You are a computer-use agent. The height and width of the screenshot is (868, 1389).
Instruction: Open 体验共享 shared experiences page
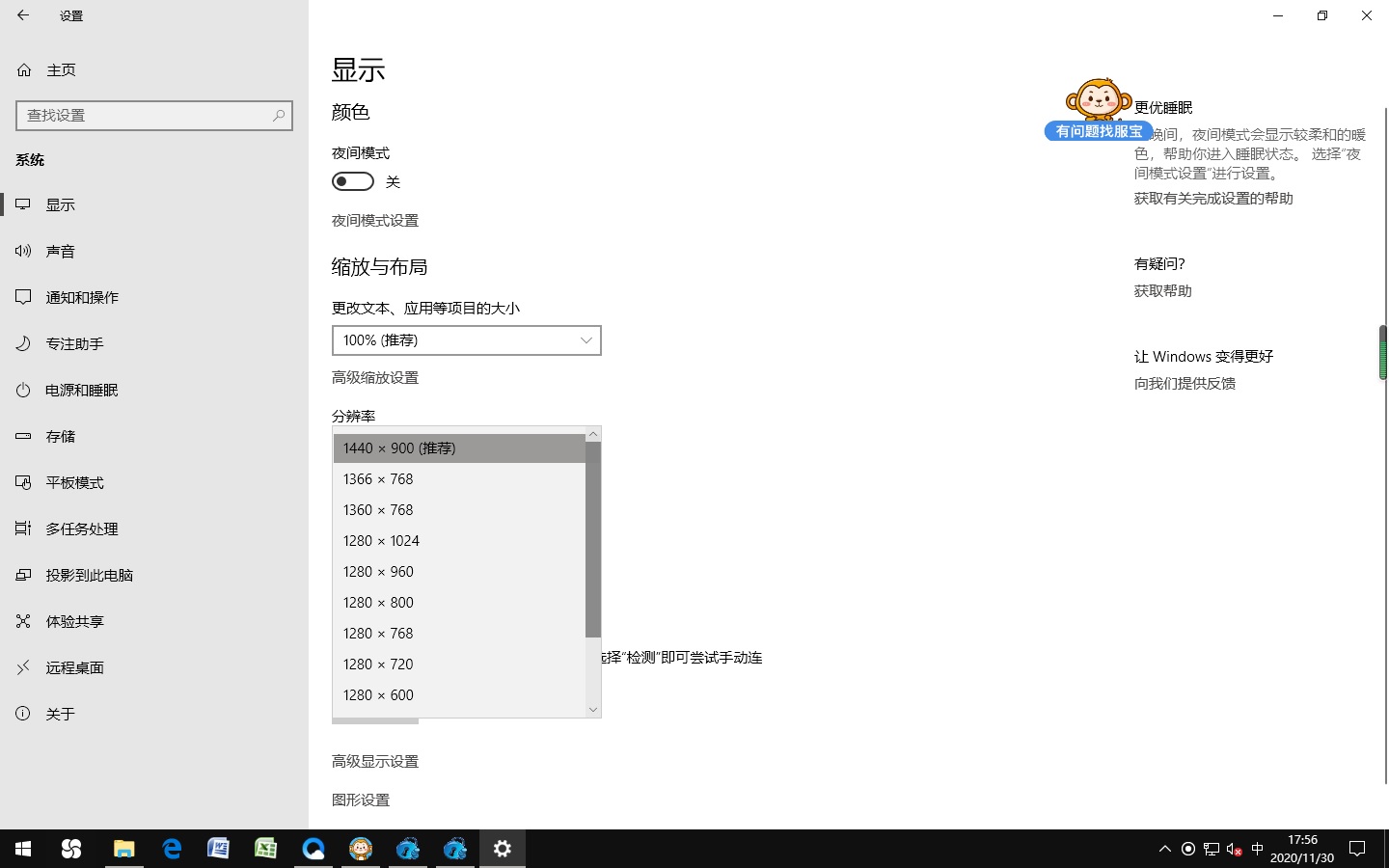[154, 621]
